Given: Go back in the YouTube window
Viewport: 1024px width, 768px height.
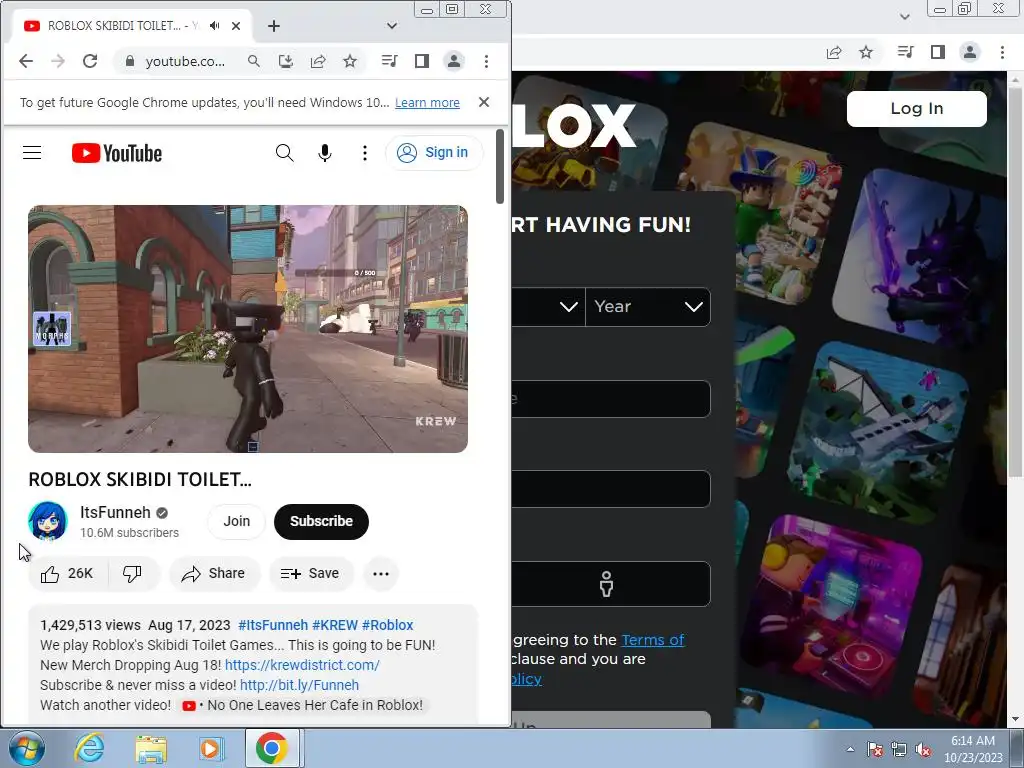Looking at the screenshot, I should (x=25, y=61).
